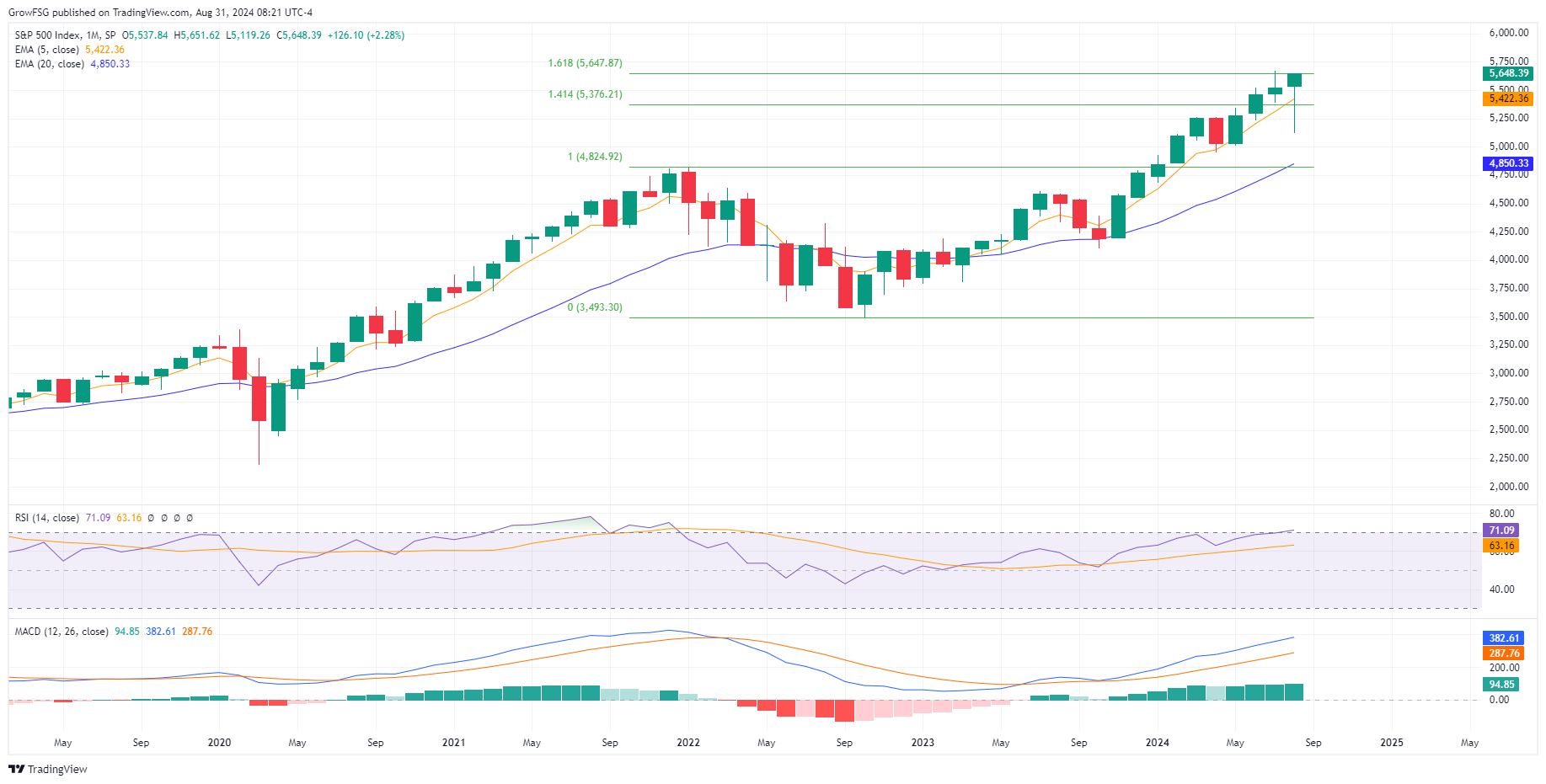Viewport: 1546px width, 784px height.
Task: Select the RSI (14, close) legend
Action: [47, 518]
